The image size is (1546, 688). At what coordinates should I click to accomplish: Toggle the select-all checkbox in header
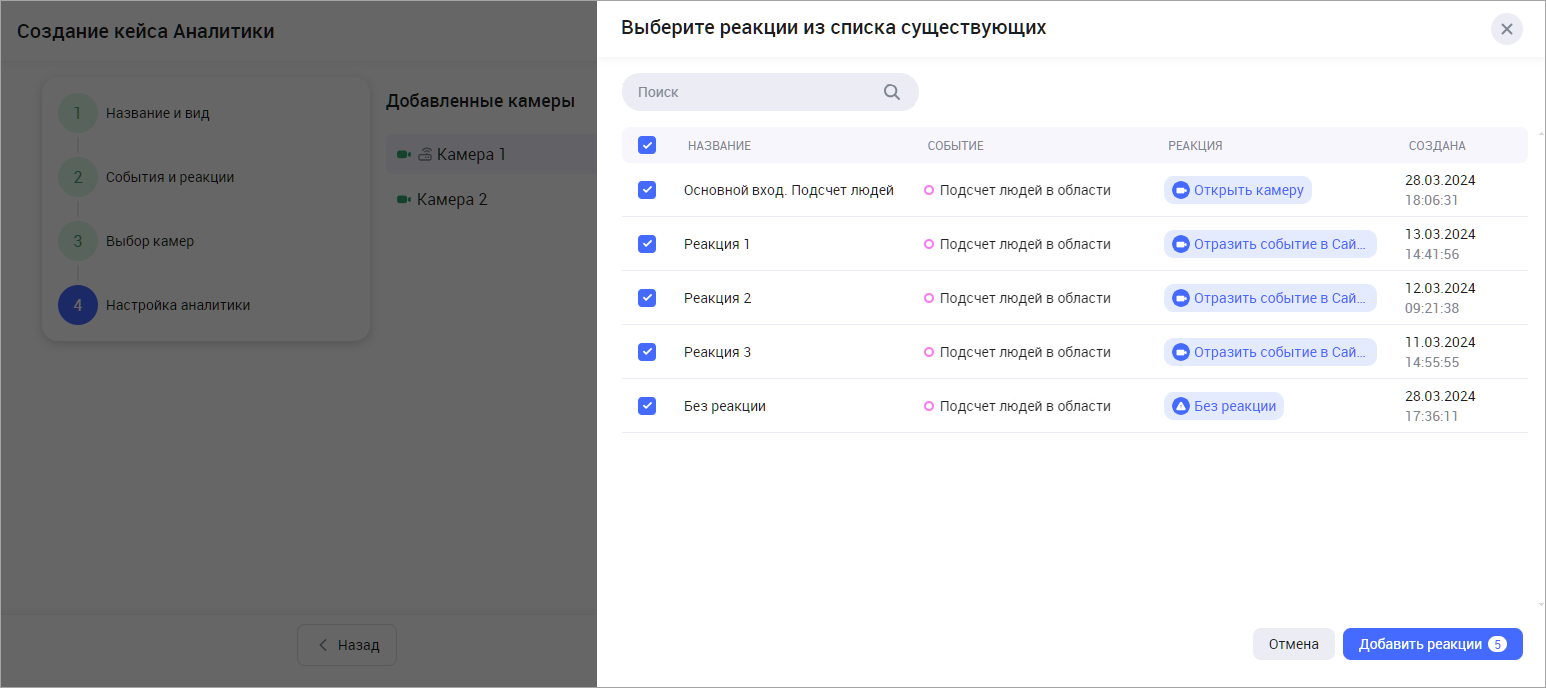[x=647, y=146]
